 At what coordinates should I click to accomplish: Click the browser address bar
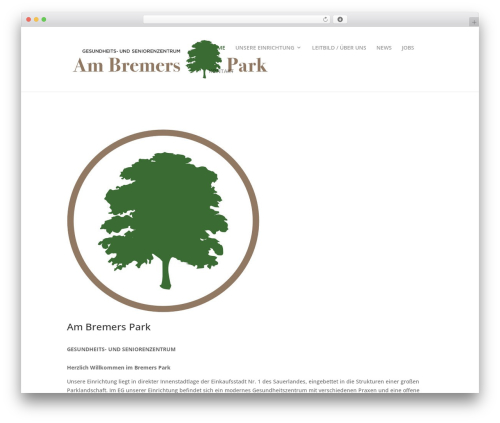pos(237,19)
